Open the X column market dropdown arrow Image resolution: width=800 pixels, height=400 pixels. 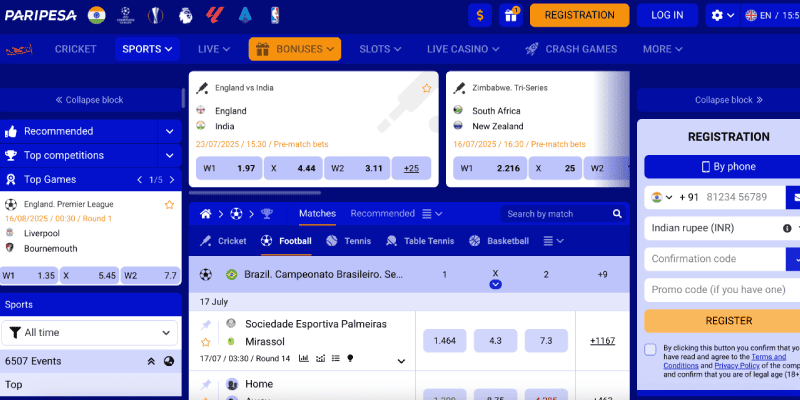click(495, 285)
